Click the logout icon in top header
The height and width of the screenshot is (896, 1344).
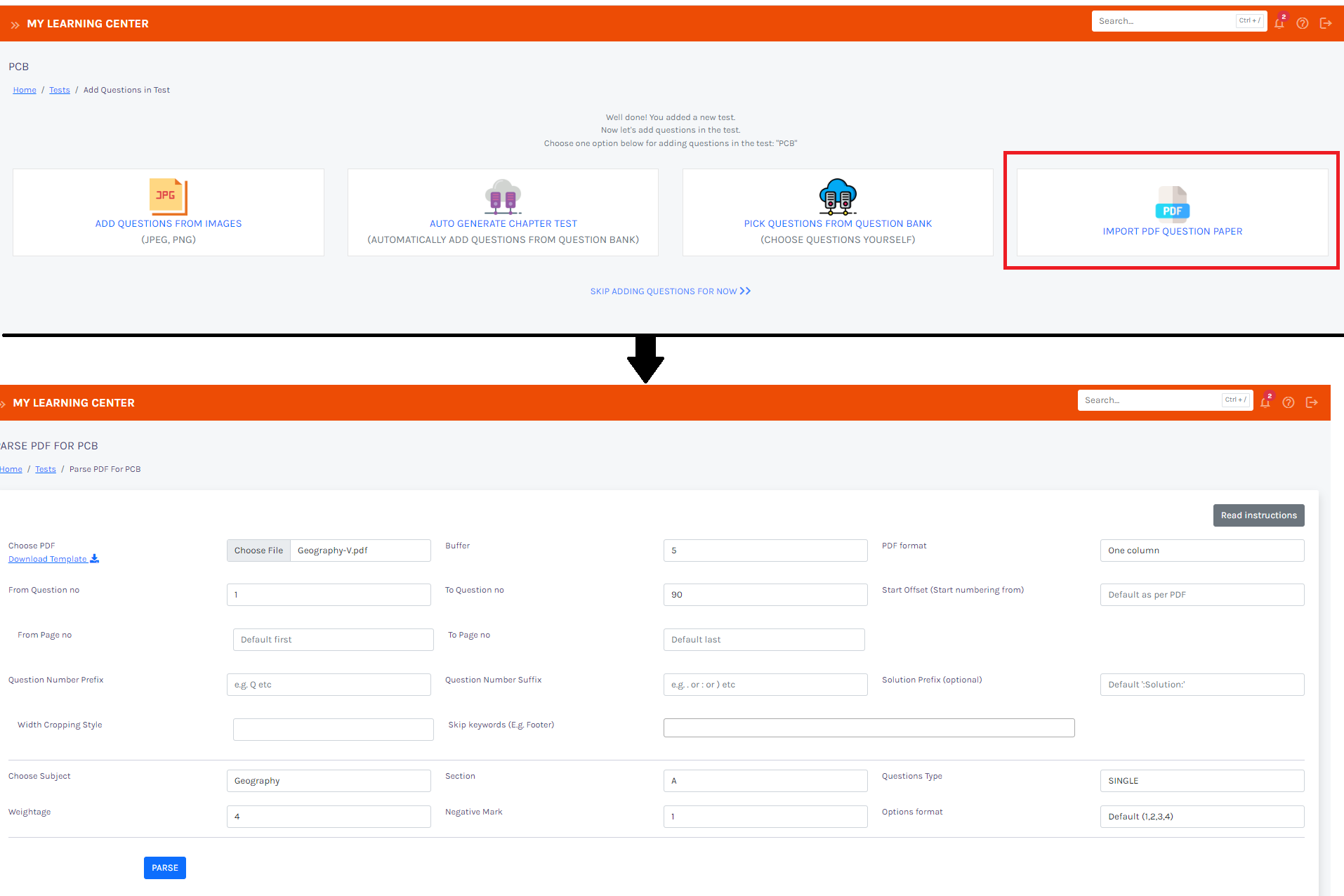[1325, 23]
